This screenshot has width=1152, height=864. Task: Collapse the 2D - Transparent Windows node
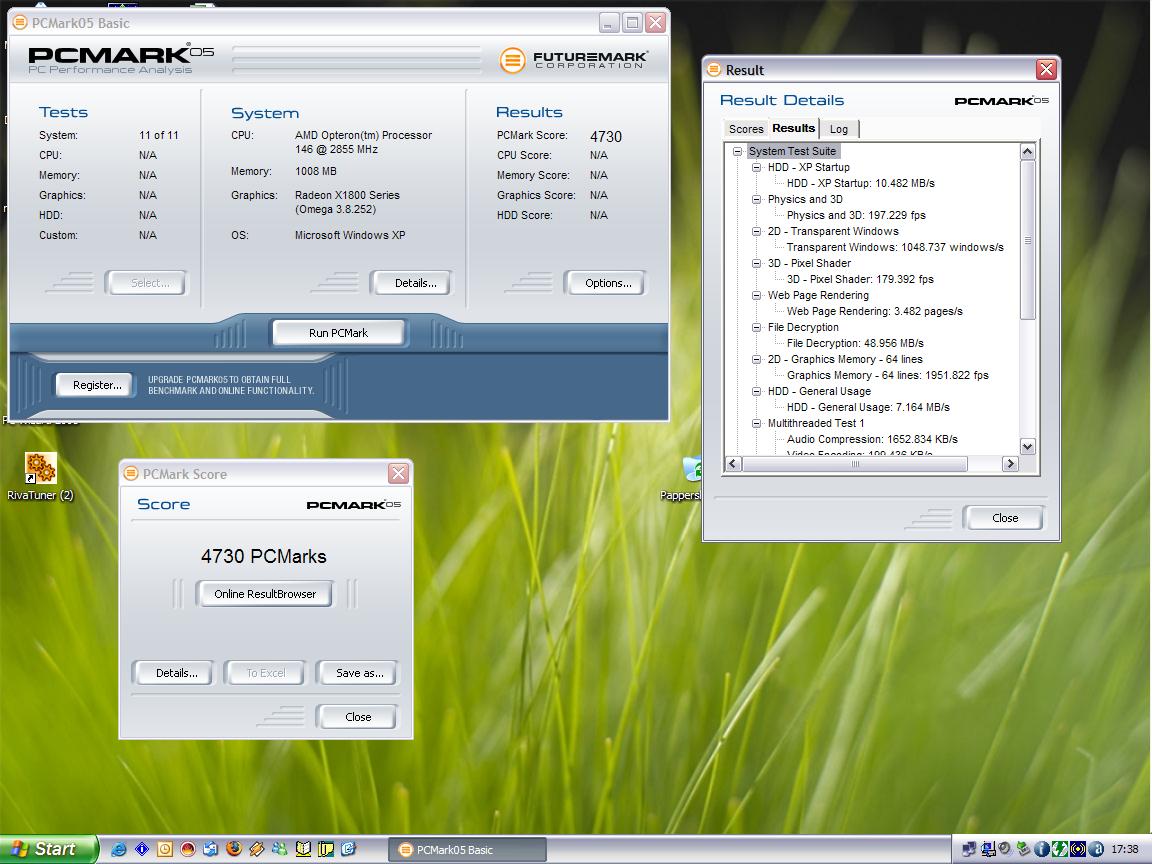(x=756, y=231)
